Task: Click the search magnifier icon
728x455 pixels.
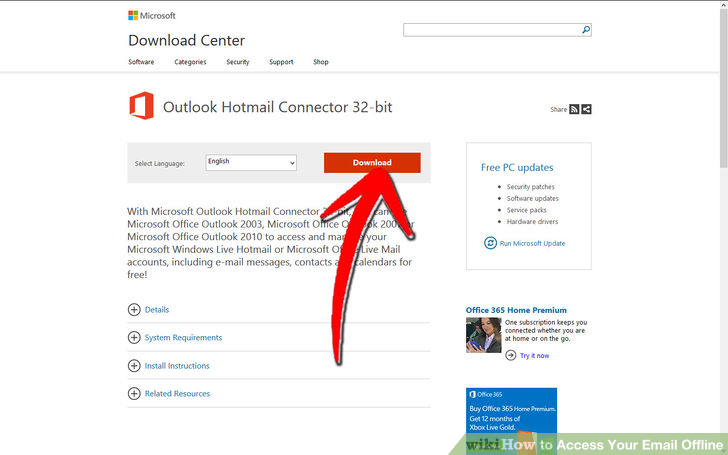Action: (x=586, y=30)
